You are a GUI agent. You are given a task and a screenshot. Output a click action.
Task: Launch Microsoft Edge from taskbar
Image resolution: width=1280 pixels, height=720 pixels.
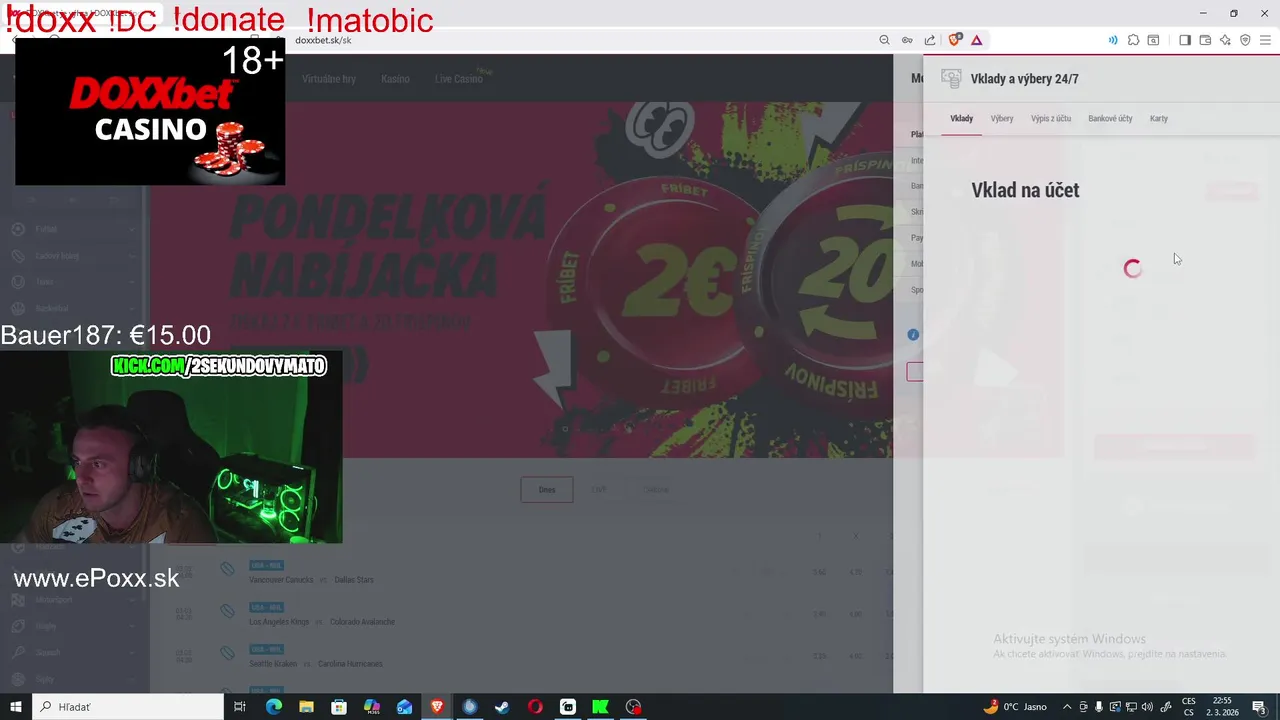274,707
